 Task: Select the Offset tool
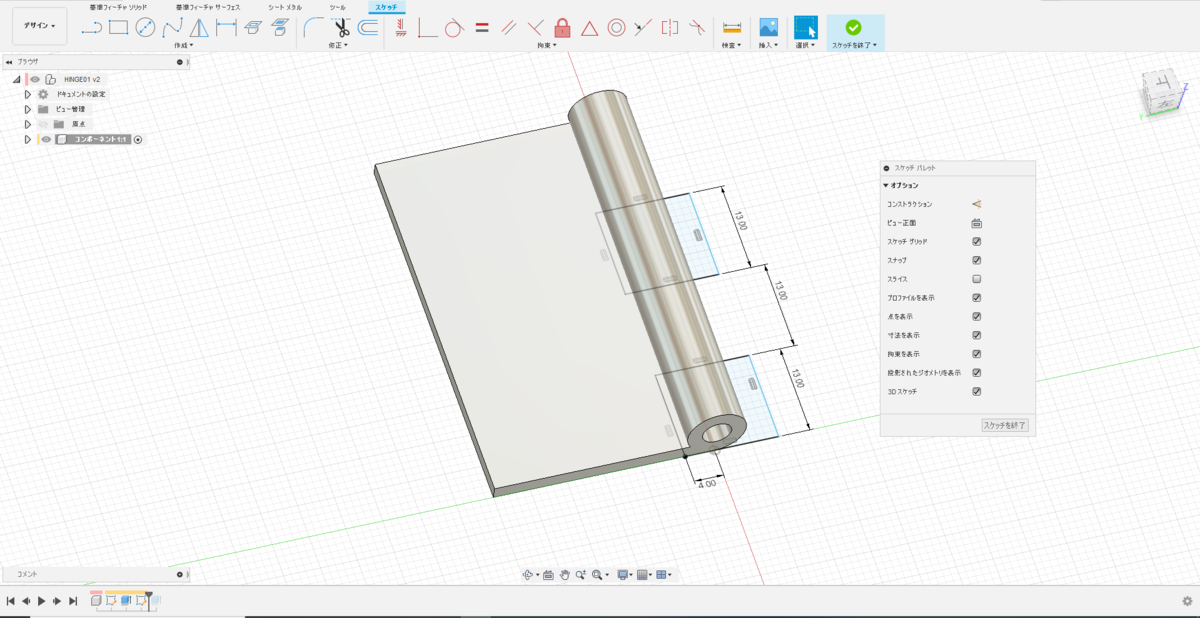coord(368,28)
